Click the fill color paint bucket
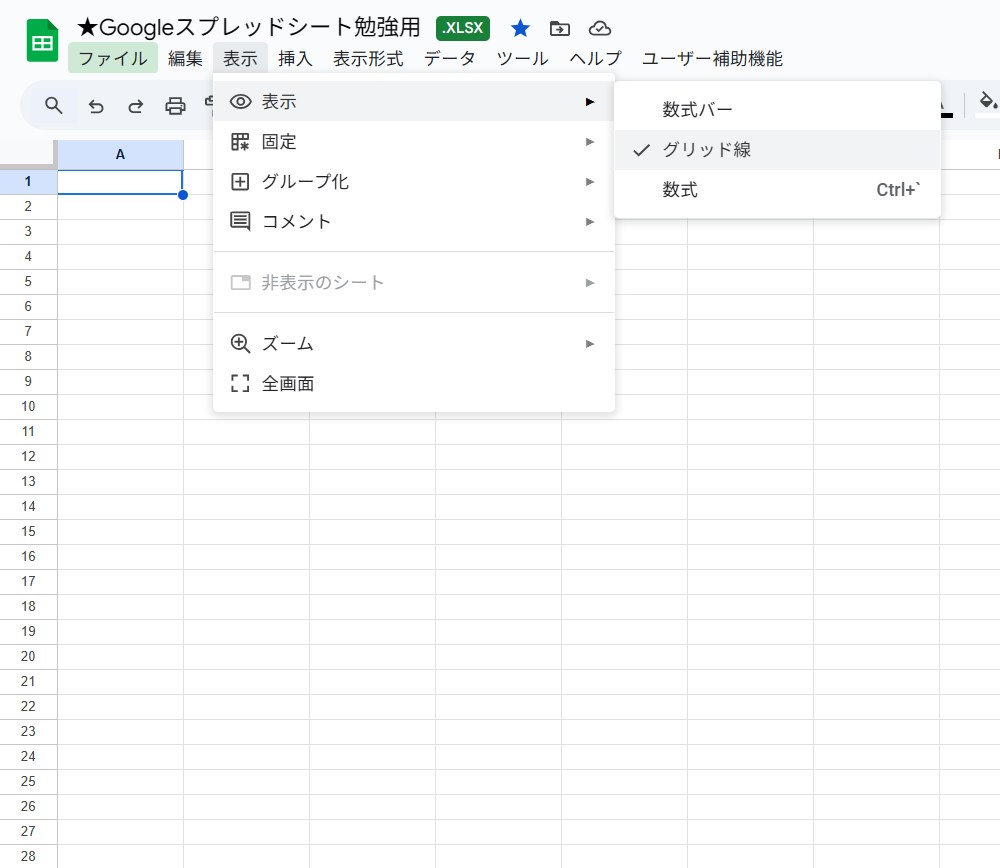This screenshot has width=1000, height=868. (987, 103)
